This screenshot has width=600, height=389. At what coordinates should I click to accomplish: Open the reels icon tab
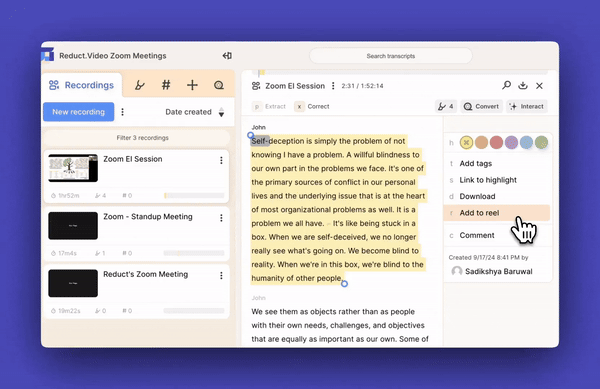(x=219, y=85)
